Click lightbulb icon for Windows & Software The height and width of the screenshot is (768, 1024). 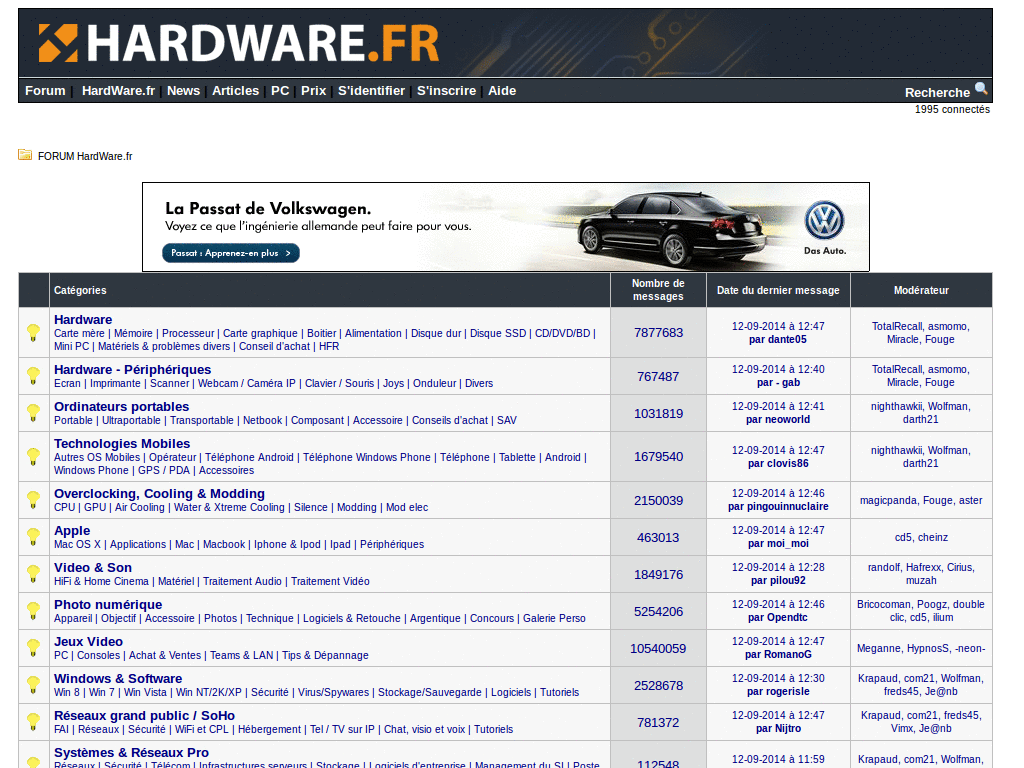click(33, 685)
